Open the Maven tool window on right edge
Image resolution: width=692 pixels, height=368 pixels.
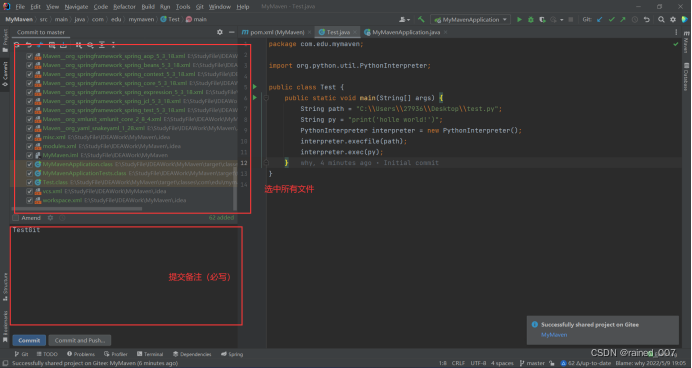[x=686, y=42]
